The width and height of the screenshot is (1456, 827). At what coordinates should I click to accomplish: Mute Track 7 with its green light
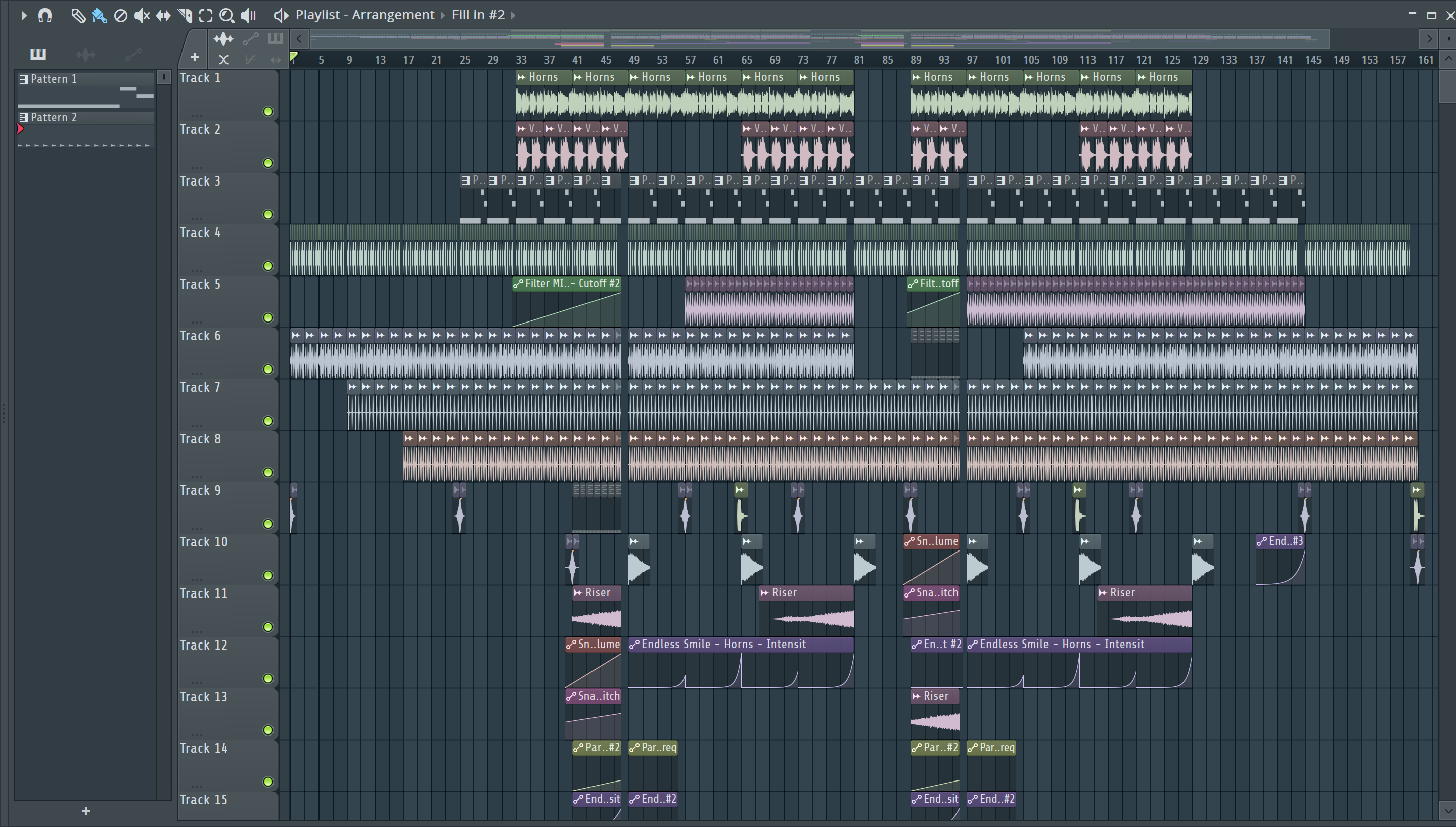click(268, 421)
